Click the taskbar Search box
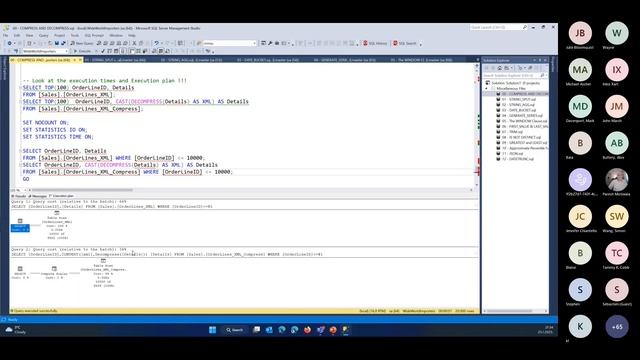The height and width of the screenshot is (360, 640). pyautogui.click(x=235, y=330)
